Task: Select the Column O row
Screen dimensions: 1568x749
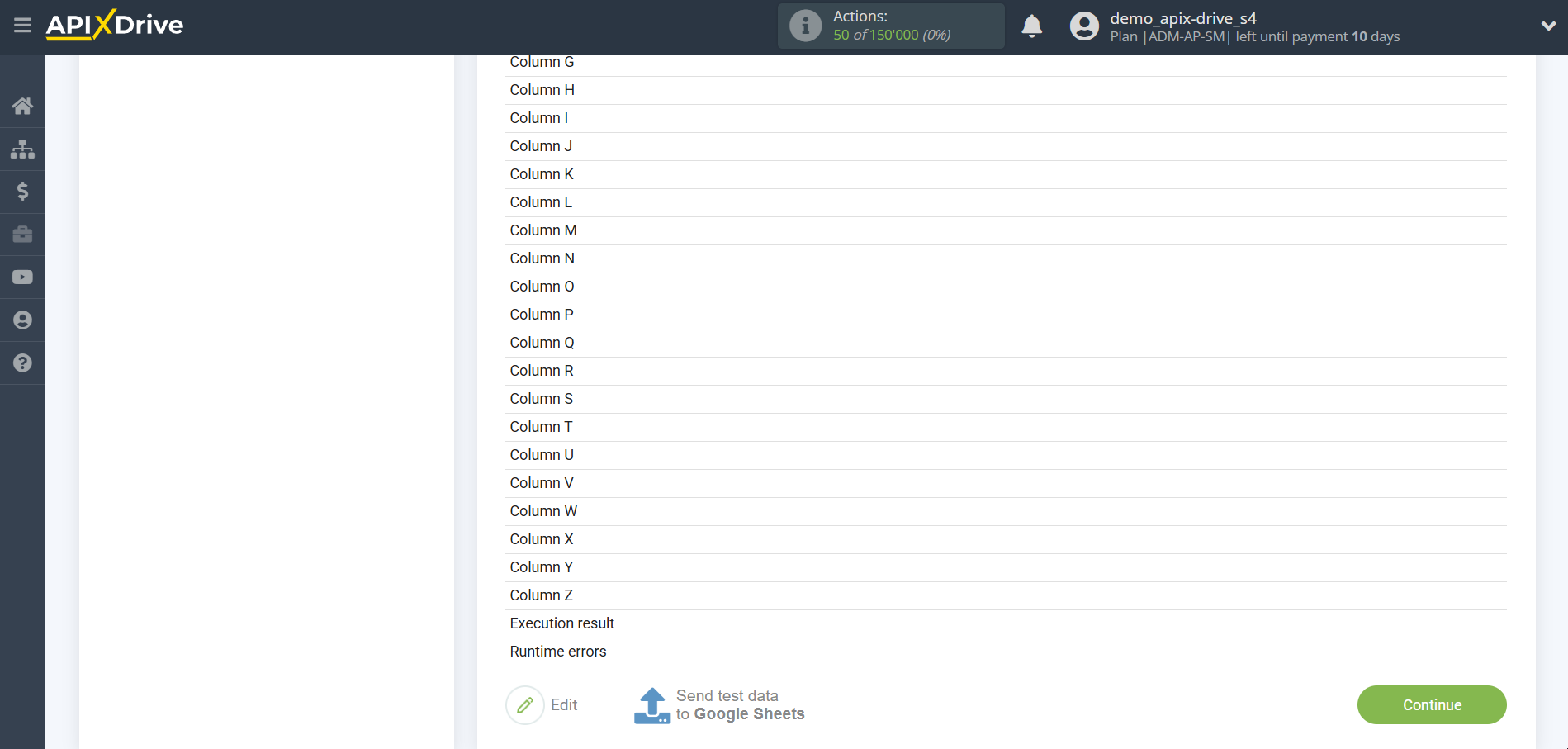Action: click(1006, 287)
